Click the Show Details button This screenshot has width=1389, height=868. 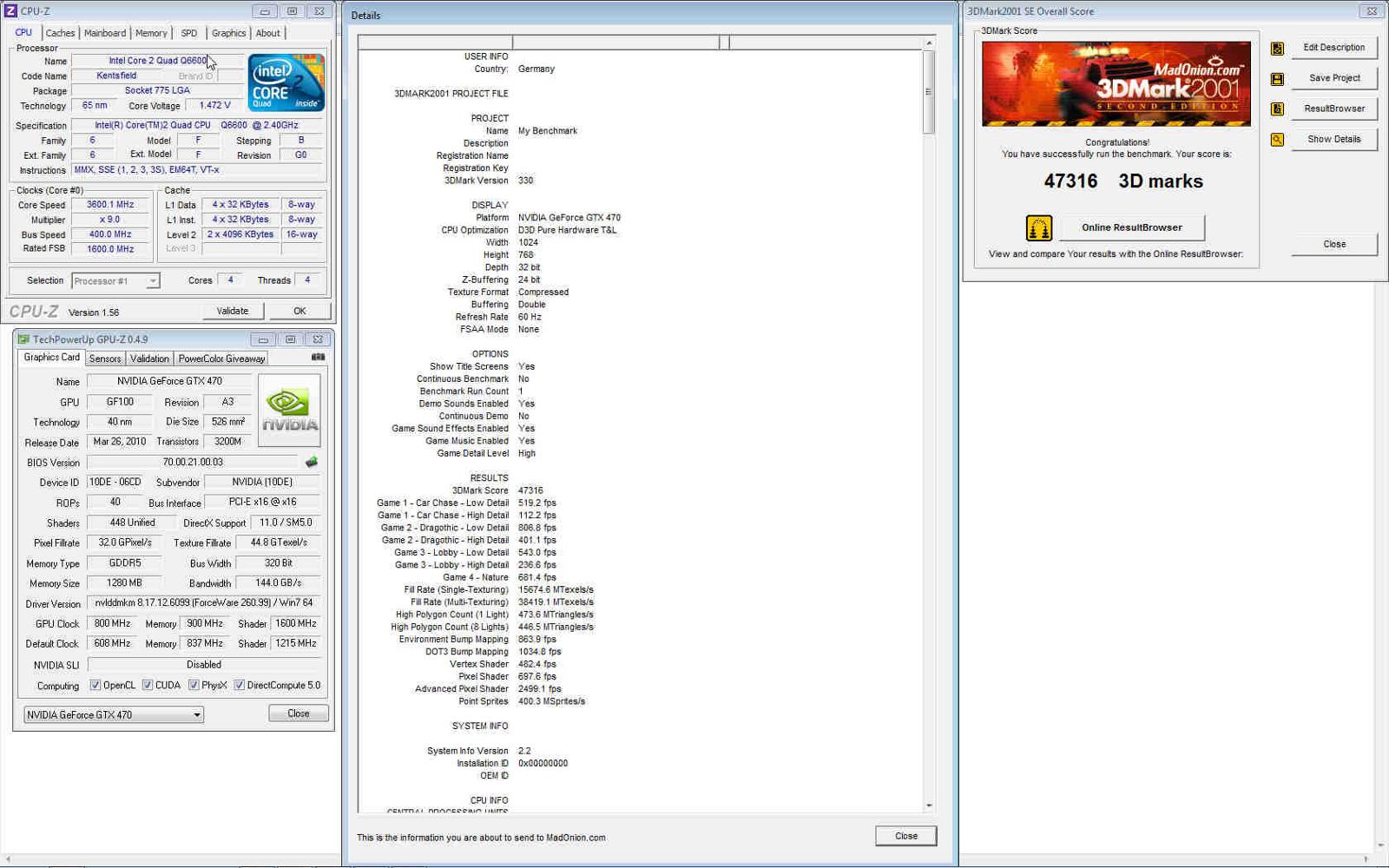(x=1334, y=139)
